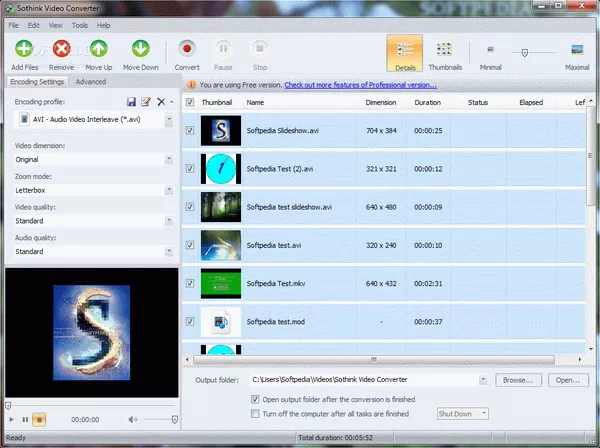This screenshot has height=448, width=600.
Task: Open the Tools menu
Action: [80, 25]
